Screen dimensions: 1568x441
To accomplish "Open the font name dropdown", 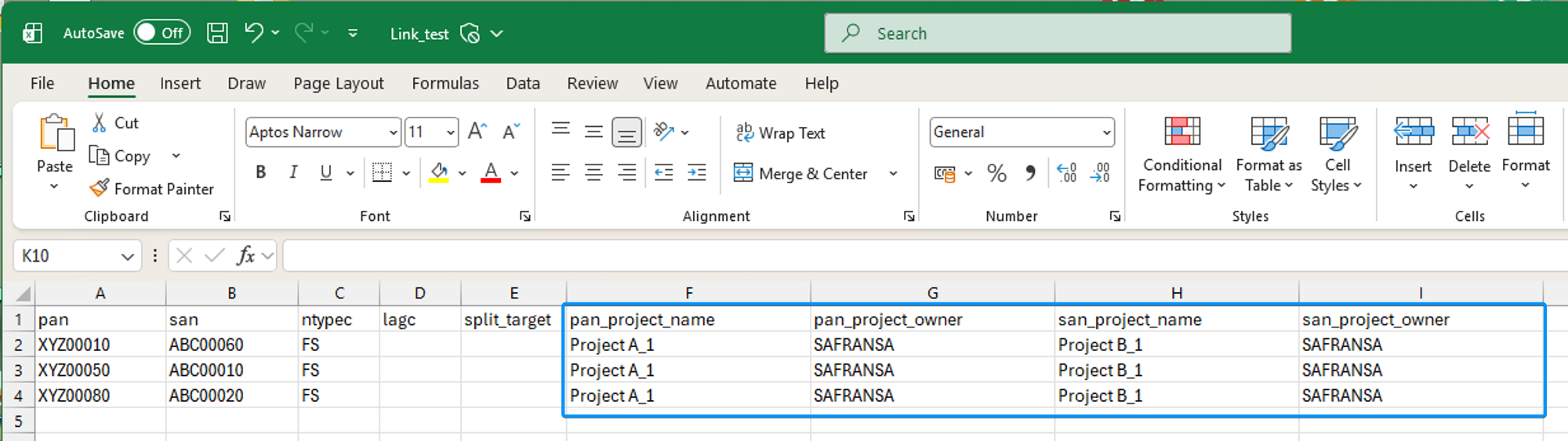I will pyautogui.click(x=393, y=132).
